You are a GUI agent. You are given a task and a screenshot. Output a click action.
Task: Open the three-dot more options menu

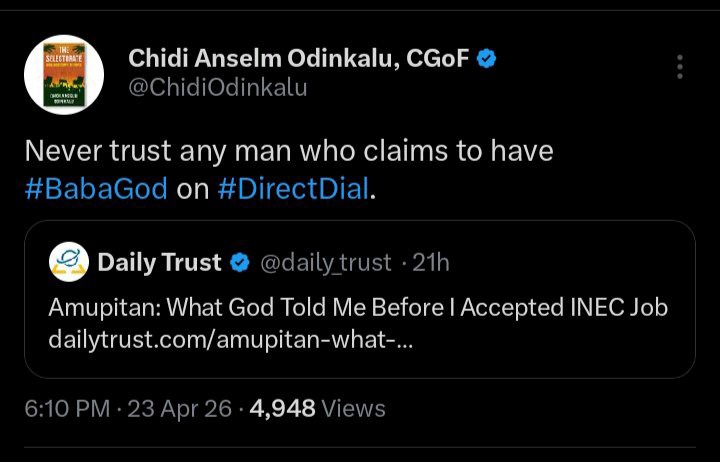680,67
